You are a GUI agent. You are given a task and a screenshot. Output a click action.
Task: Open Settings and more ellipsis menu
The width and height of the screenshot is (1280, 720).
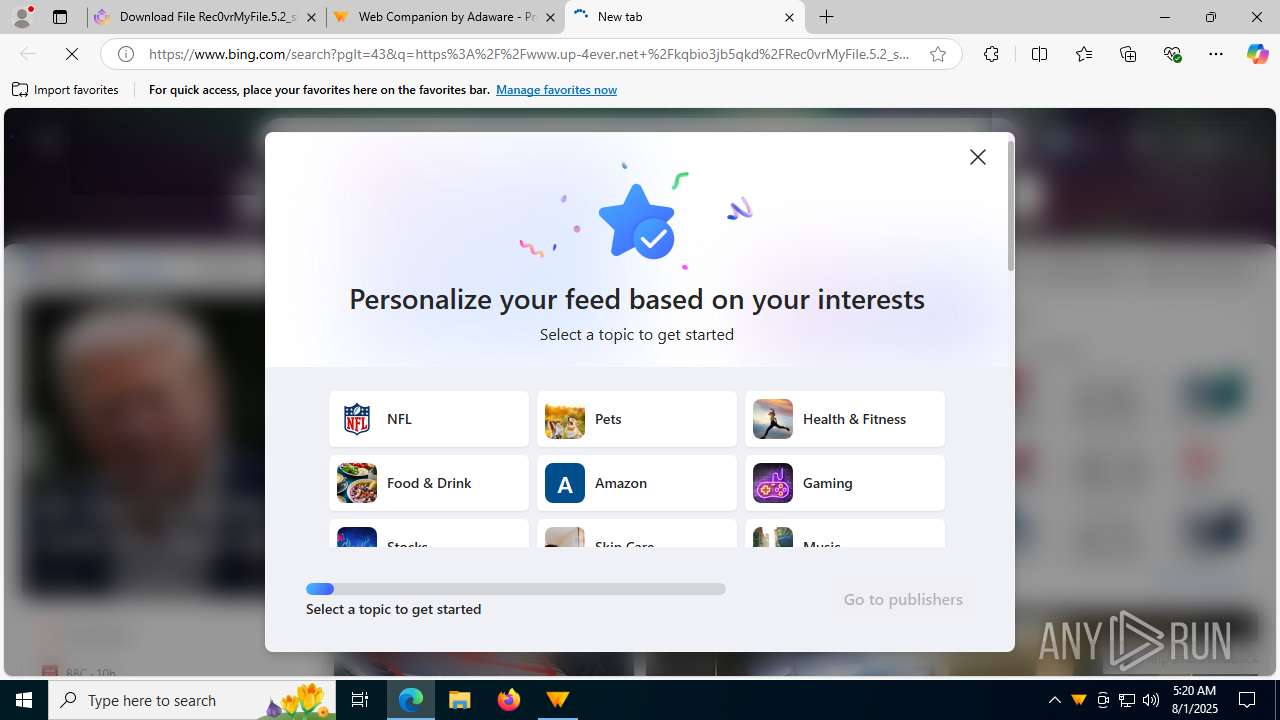(1216, 54)
